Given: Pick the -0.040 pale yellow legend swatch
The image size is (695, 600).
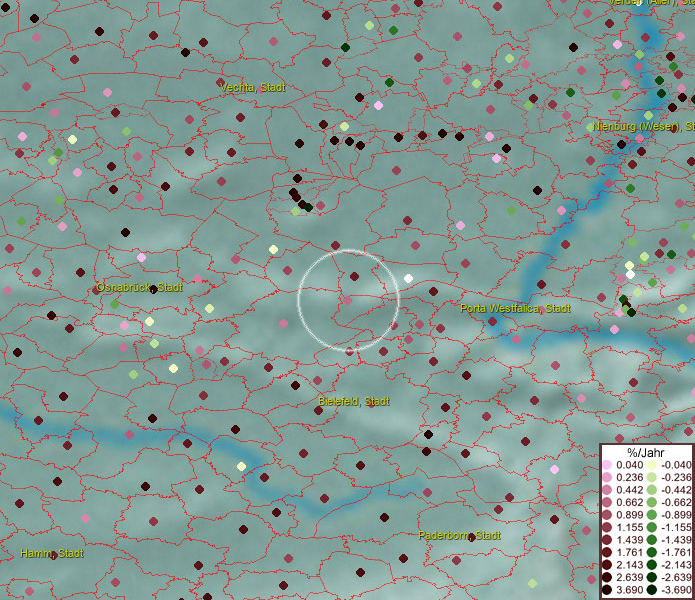Looking at the screenshot, I should click(x=652, y=465).
